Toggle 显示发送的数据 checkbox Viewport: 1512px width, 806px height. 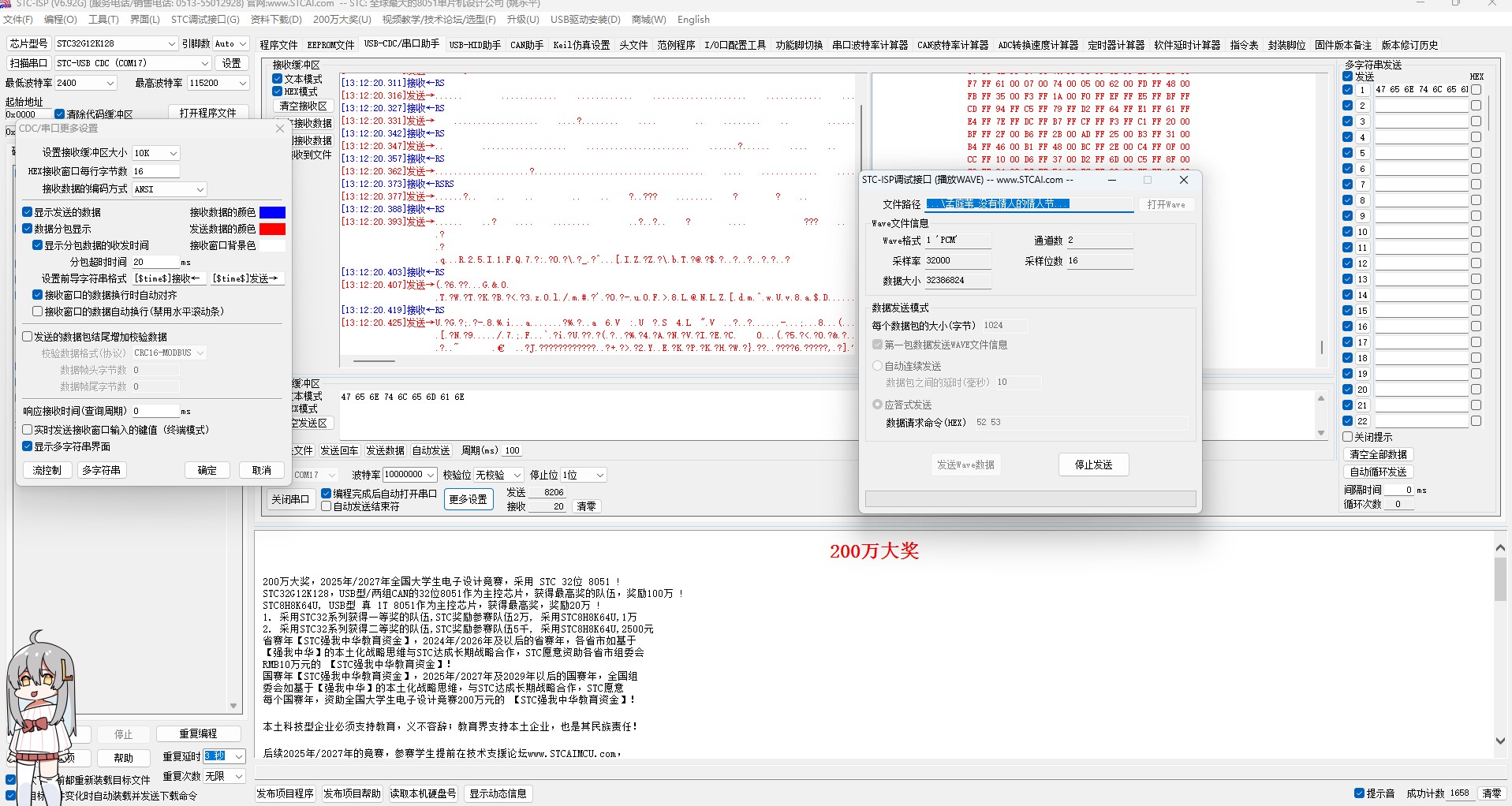(28, 212)
